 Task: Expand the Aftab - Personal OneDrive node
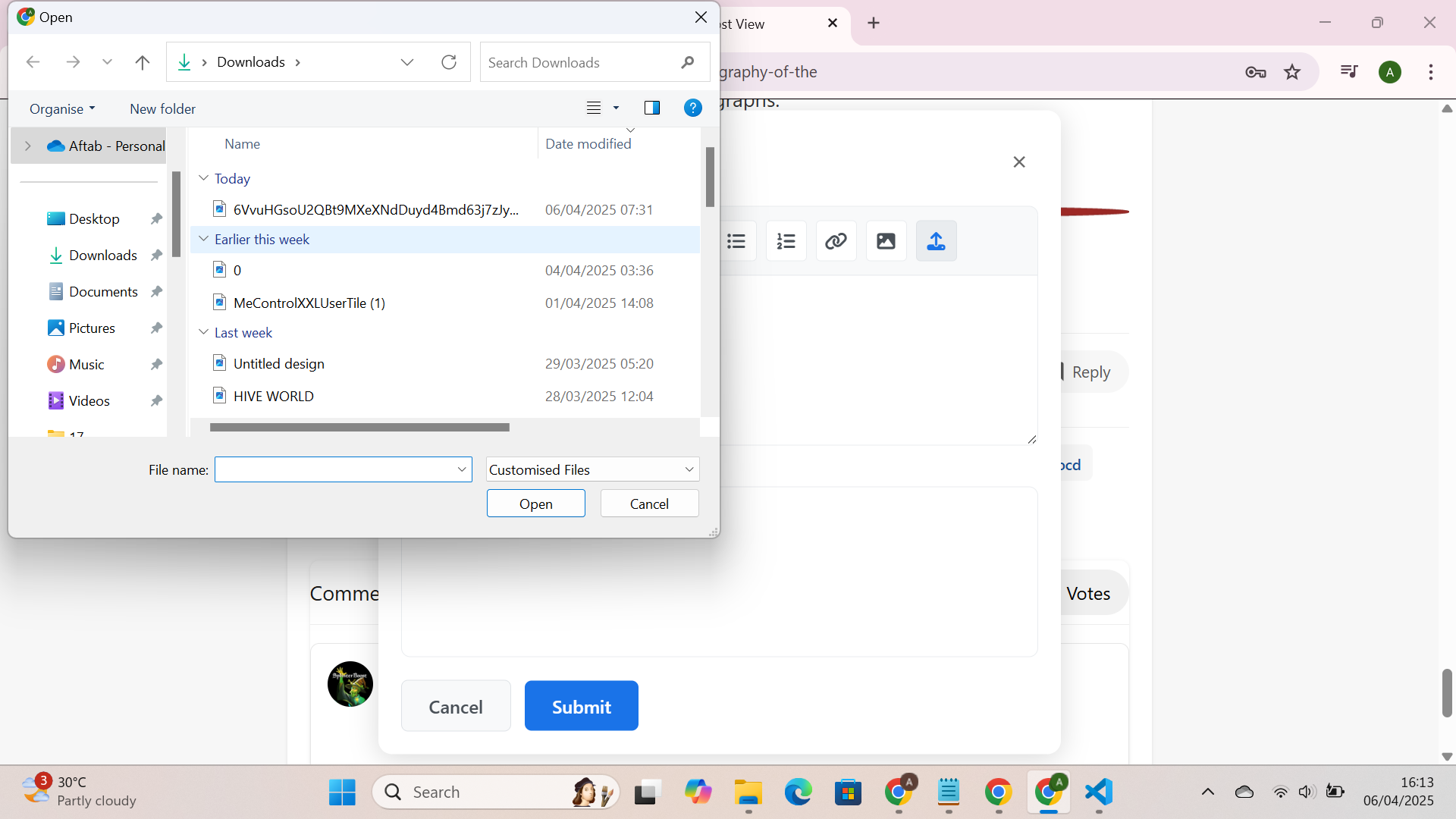click(28, 146)
